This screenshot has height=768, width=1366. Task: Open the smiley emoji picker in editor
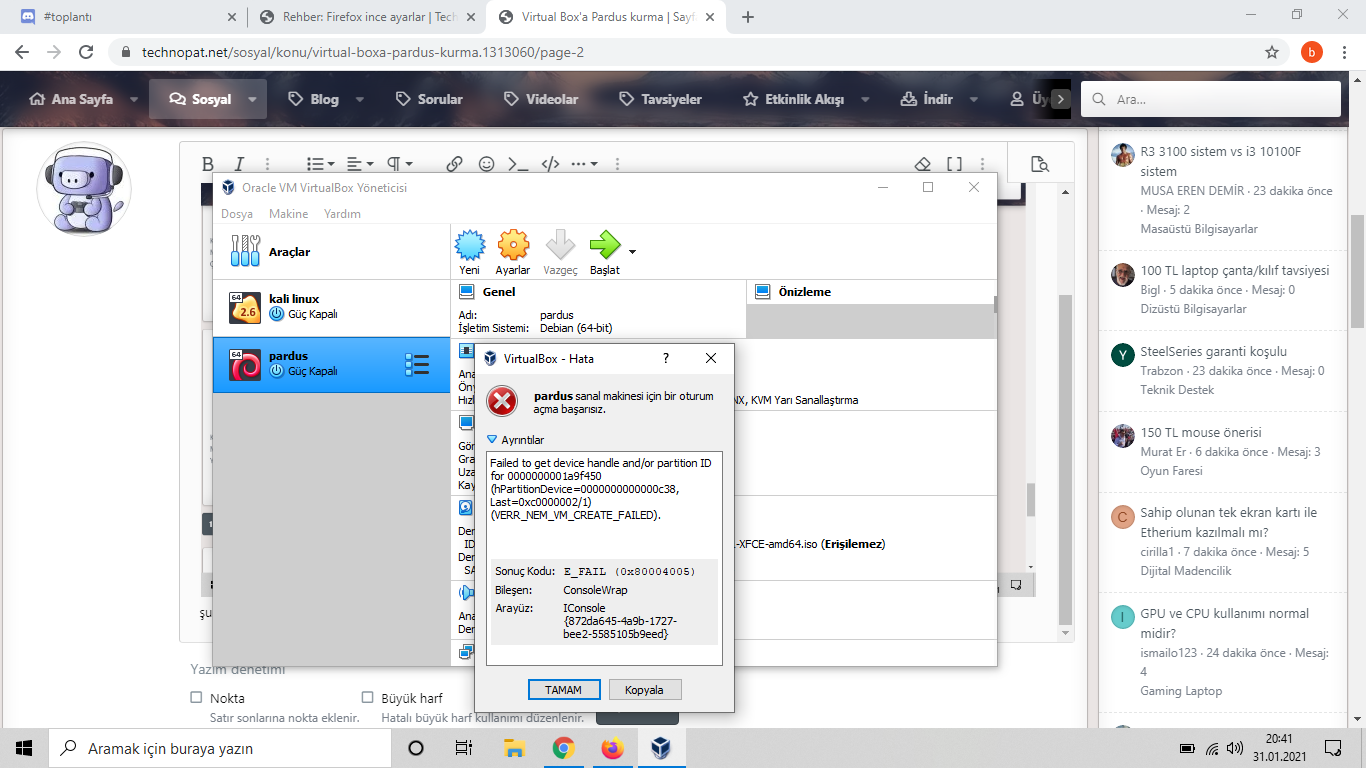(x=487, y=164)
